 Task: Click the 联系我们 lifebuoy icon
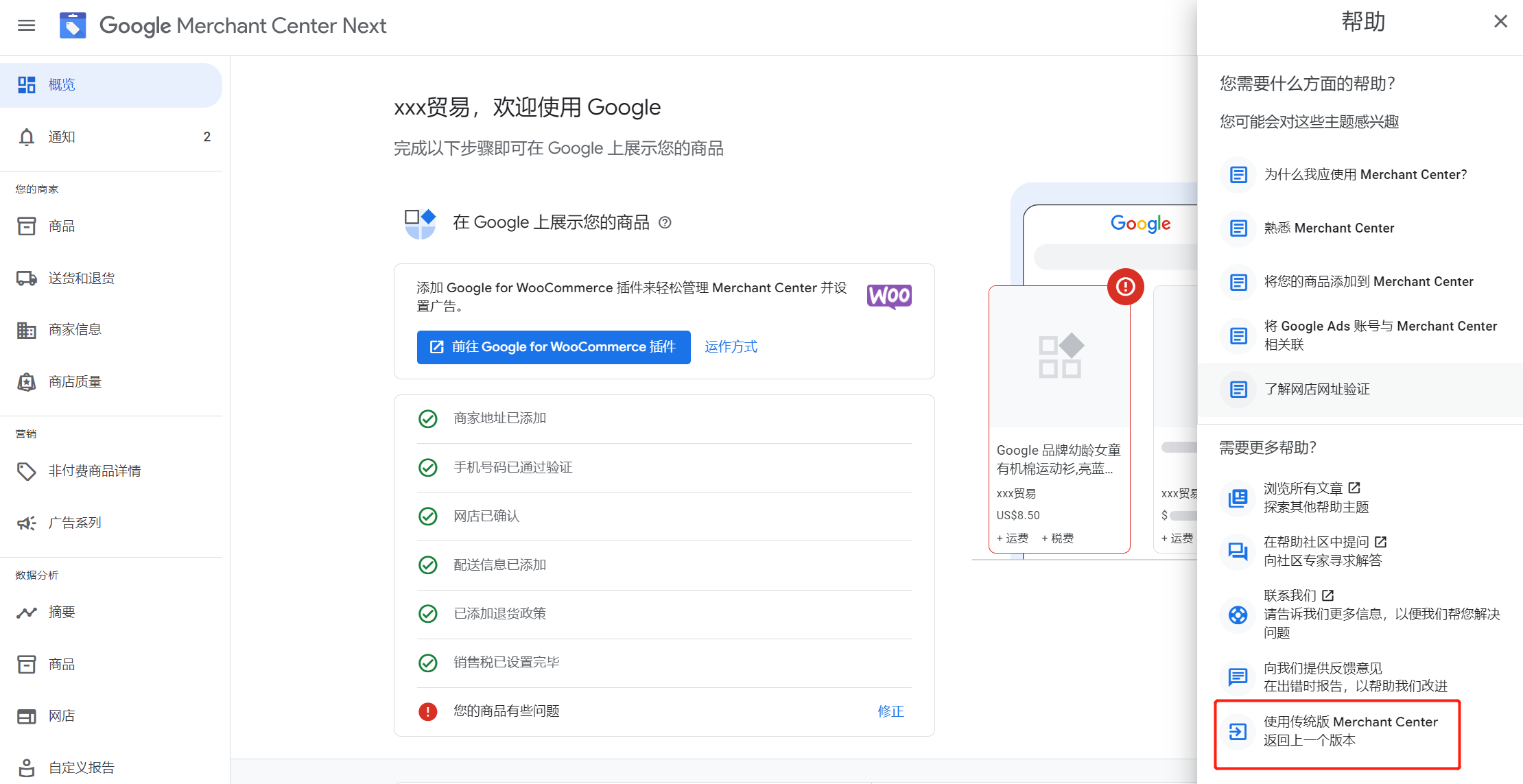tap(1238, 615)
